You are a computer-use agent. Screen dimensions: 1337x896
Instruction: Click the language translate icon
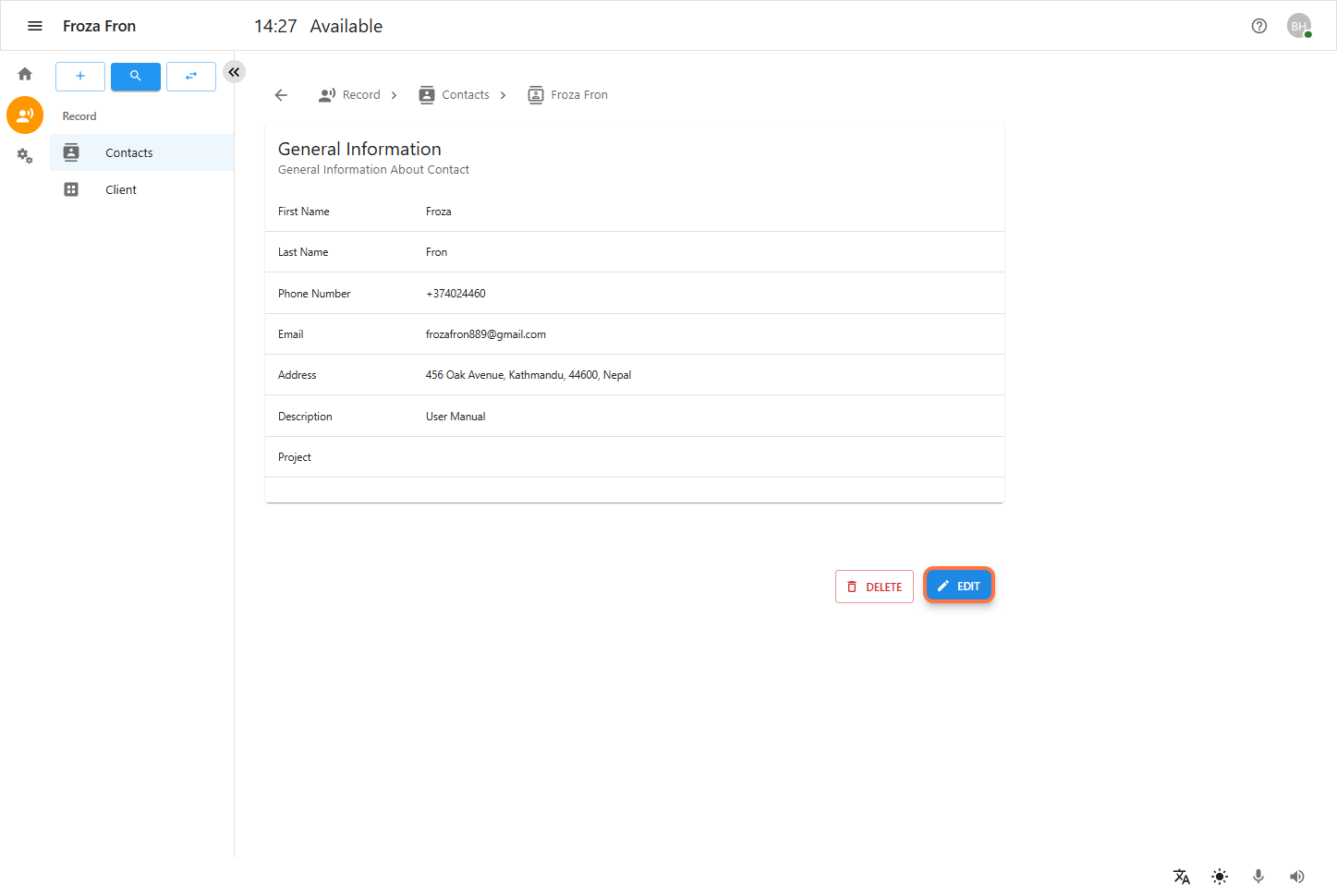1181,877
